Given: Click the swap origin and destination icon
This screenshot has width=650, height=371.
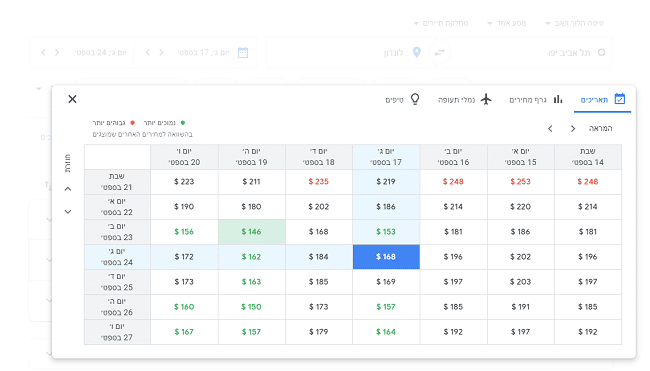Looking at the screenshot, I should point(439,52).
